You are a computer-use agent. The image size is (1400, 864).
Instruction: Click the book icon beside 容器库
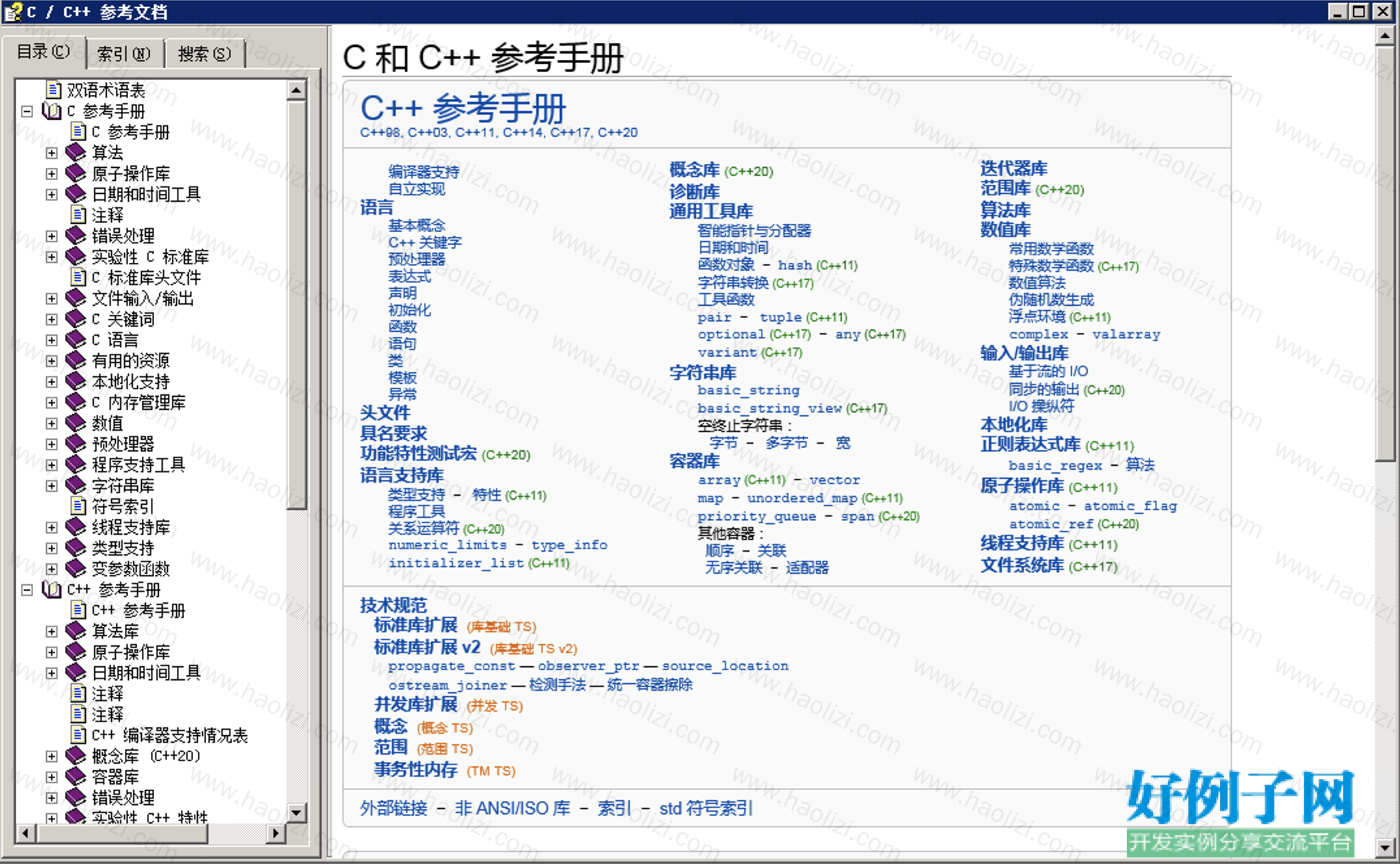pos(76,777)
